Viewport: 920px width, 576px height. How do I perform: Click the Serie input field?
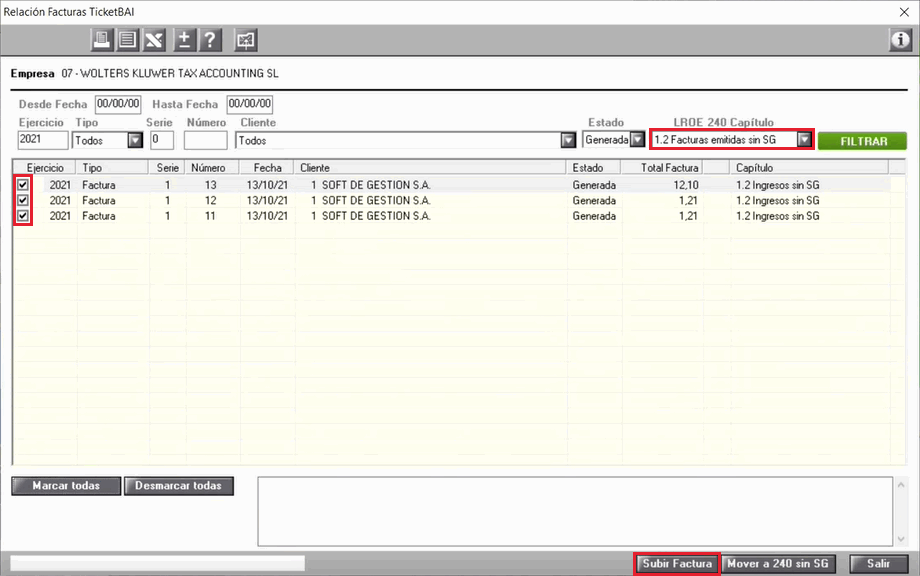[x=162, y=140]
